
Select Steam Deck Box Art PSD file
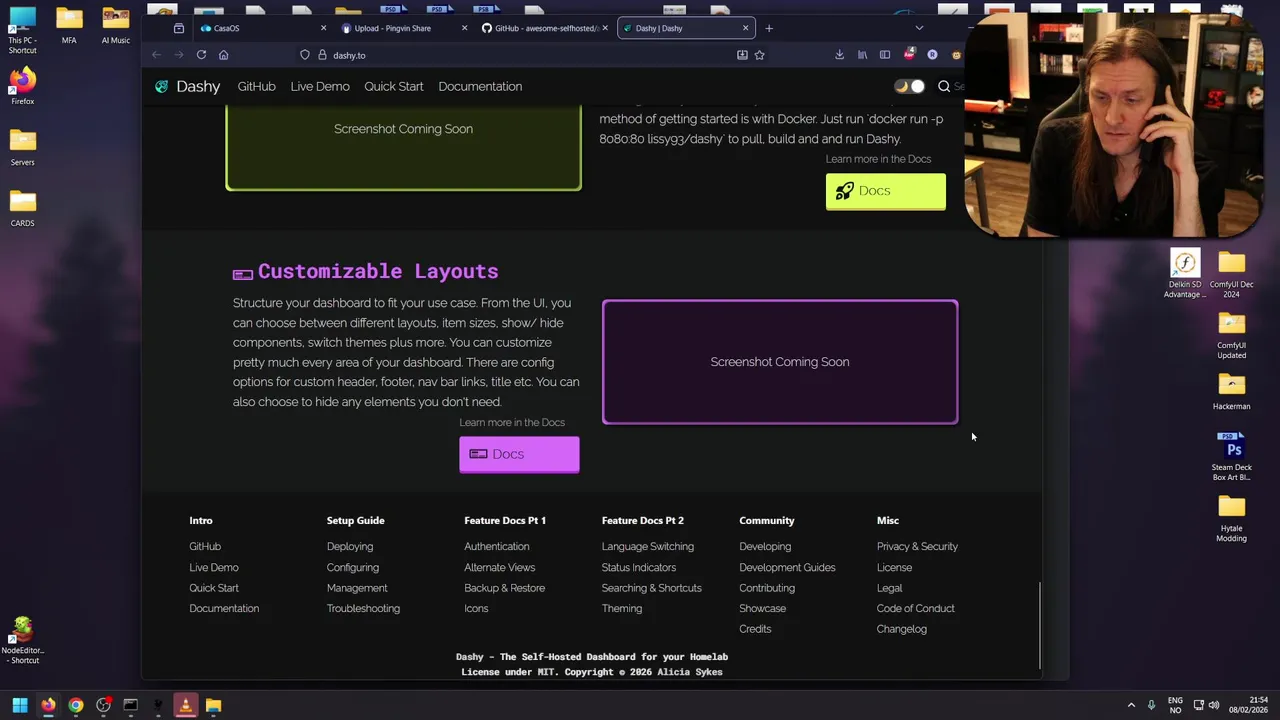[x=1231, y=456]
